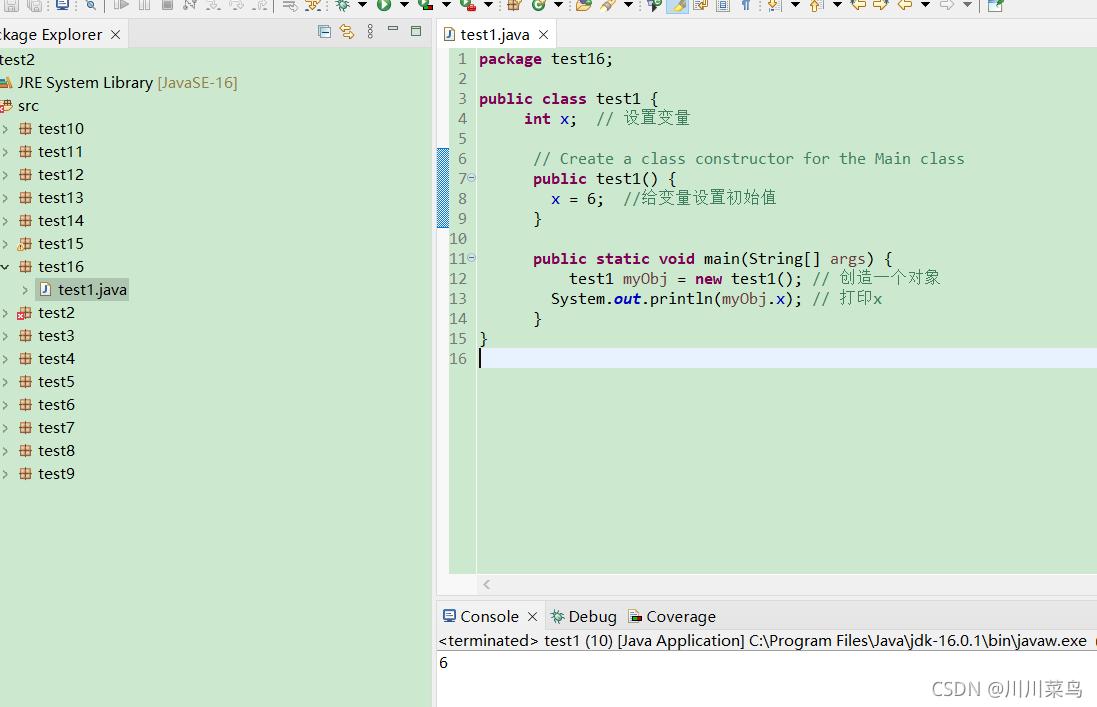
Task: Click the Open Type icon
Action: pyautogui.click(x=583, y=5)
